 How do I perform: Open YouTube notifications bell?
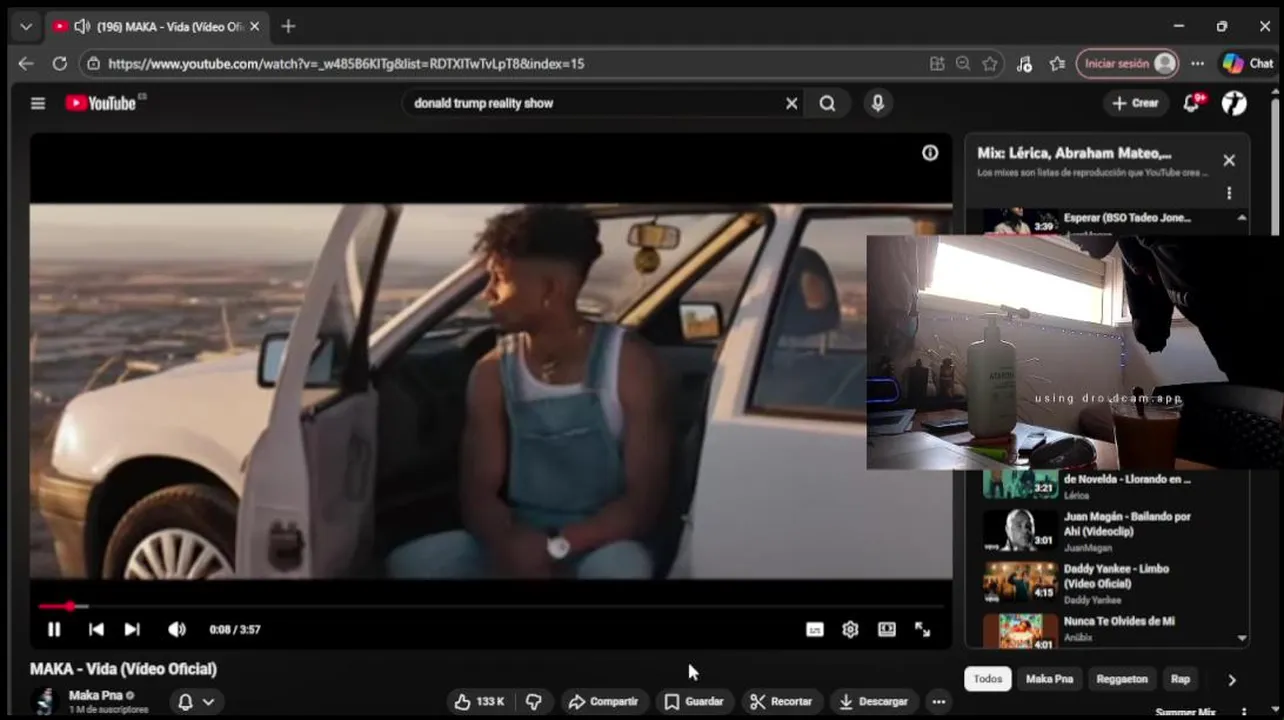click(1191, 103)
